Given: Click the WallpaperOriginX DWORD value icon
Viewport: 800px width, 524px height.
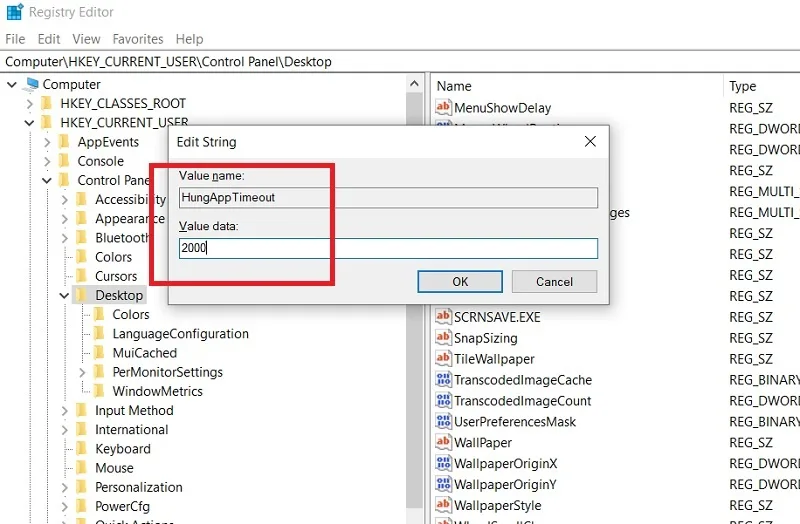Looking at the screenshot, I should click(x=443, y=463).
